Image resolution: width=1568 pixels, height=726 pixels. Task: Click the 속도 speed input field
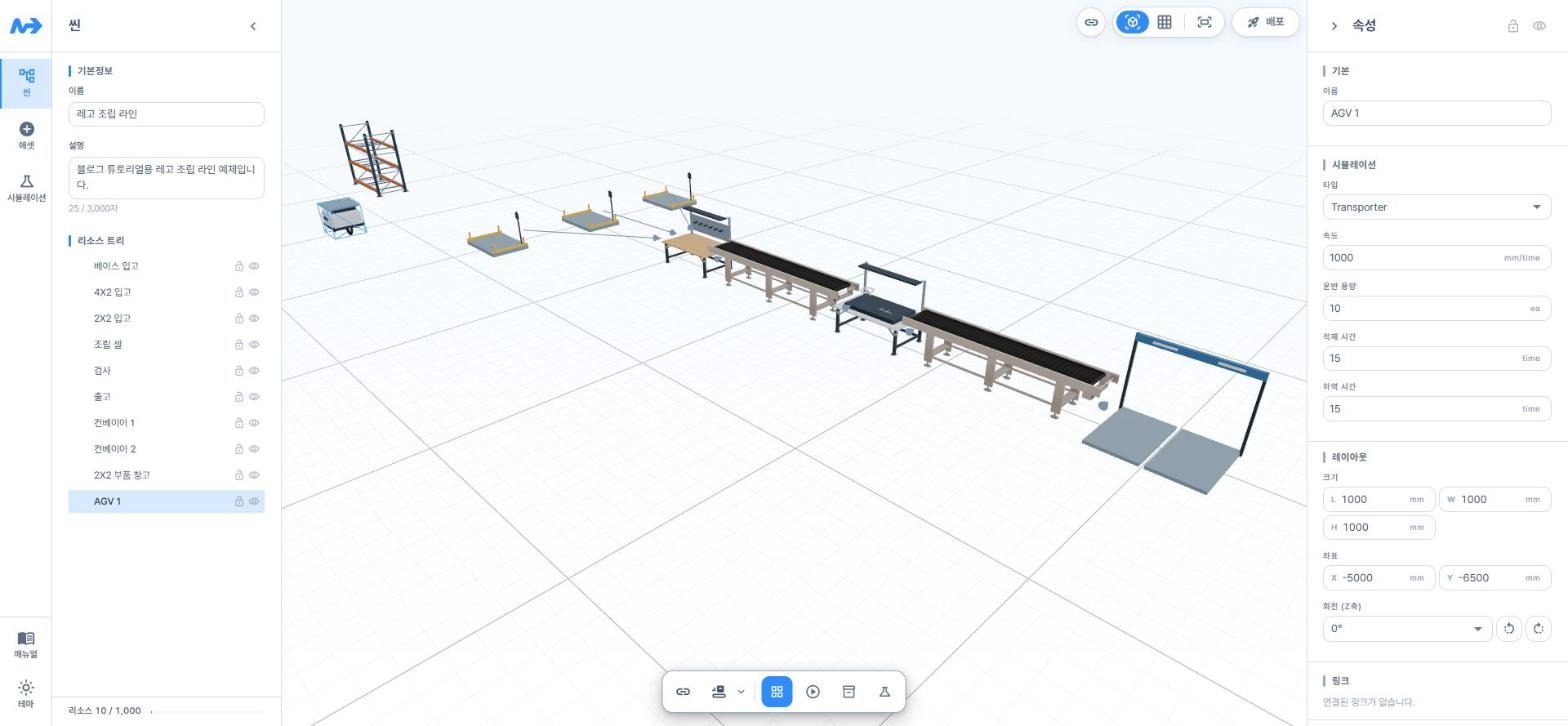(1437, 257)
